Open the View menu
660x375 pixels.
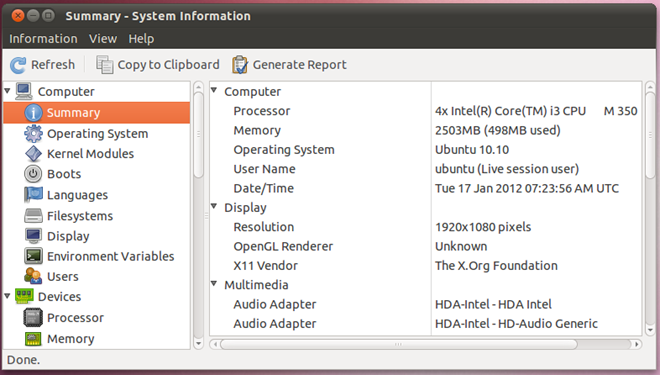pyautogui.click(x=103, y=39)
